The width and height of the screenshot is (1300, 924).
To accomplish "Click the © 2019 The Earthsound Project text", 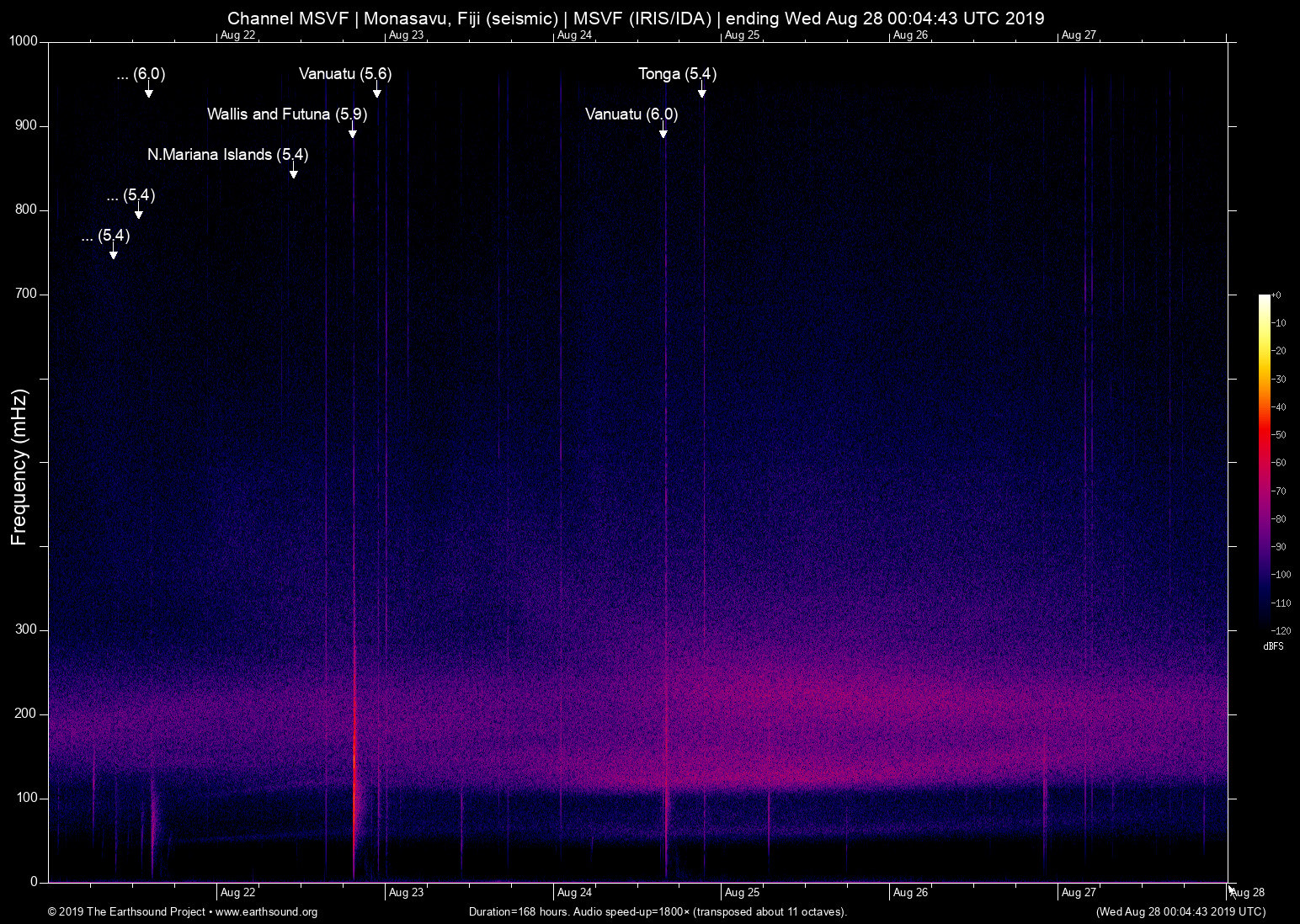I will (x=127, y=912).
